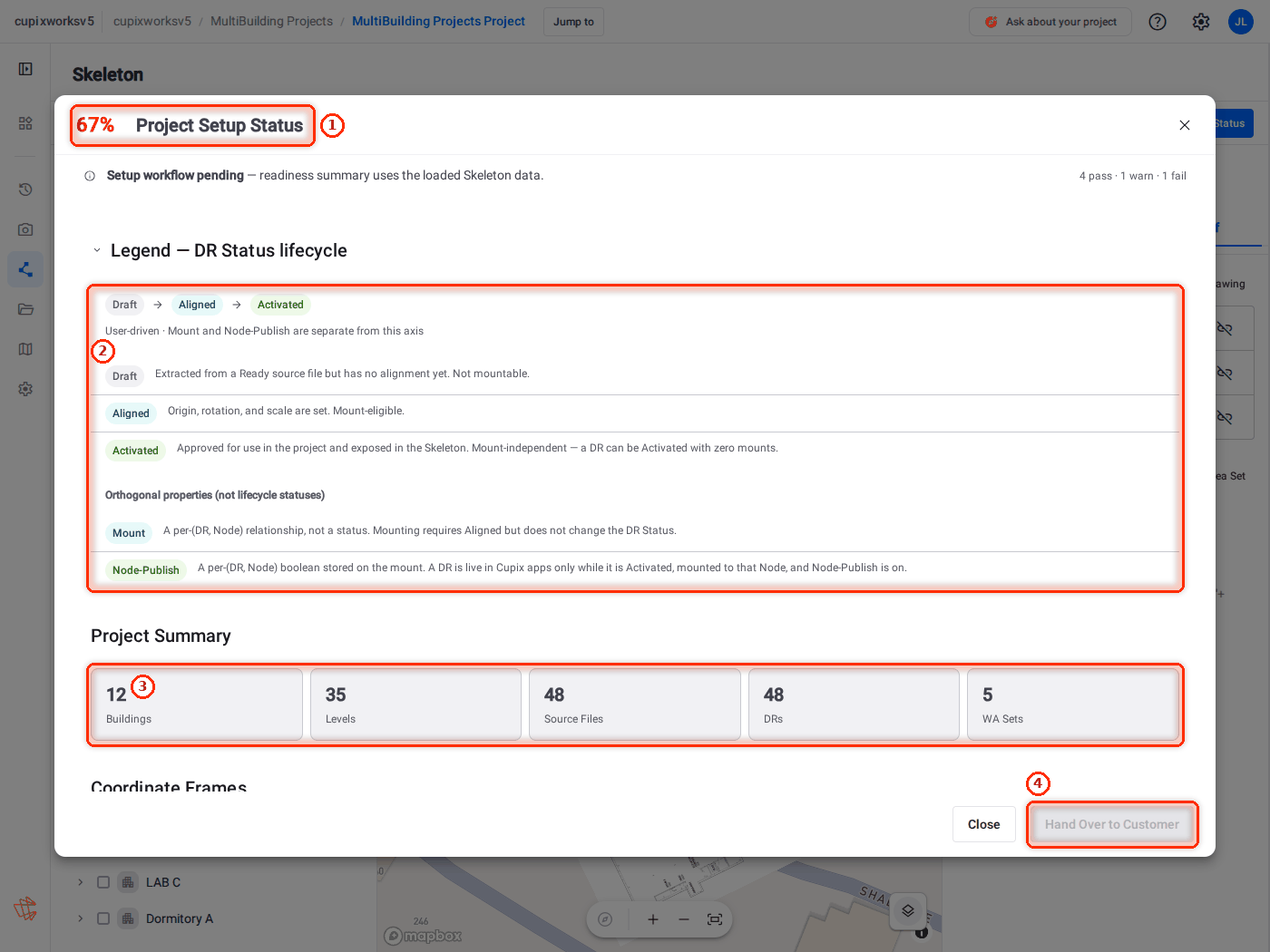The image size is (1270, 952).
Task: Click the '4 pass · 1 warn · 1 fail' summary text
Action: point(1132,176)
